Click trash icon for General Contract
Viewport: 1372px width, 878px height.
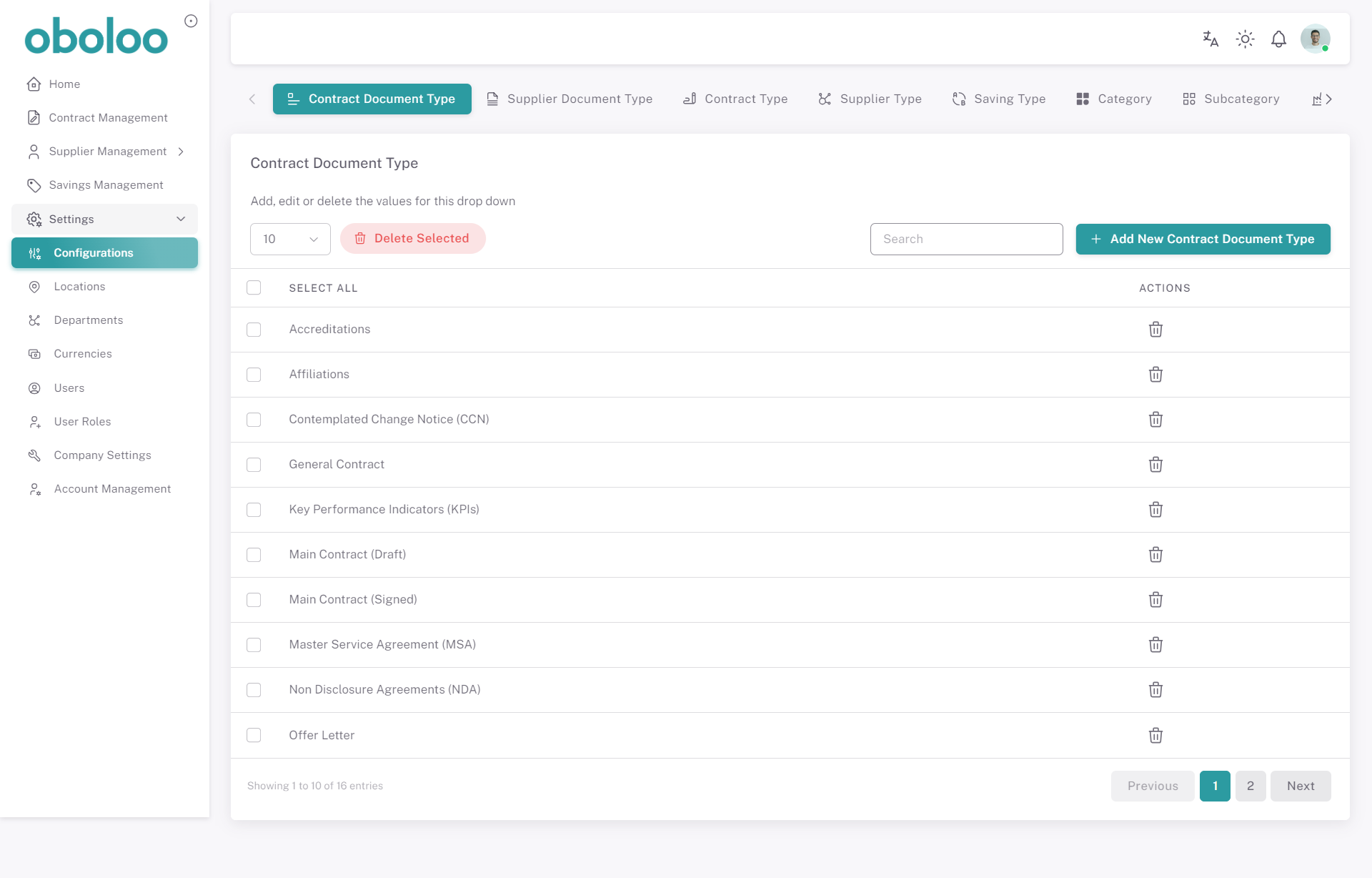tap(1155, 465)
